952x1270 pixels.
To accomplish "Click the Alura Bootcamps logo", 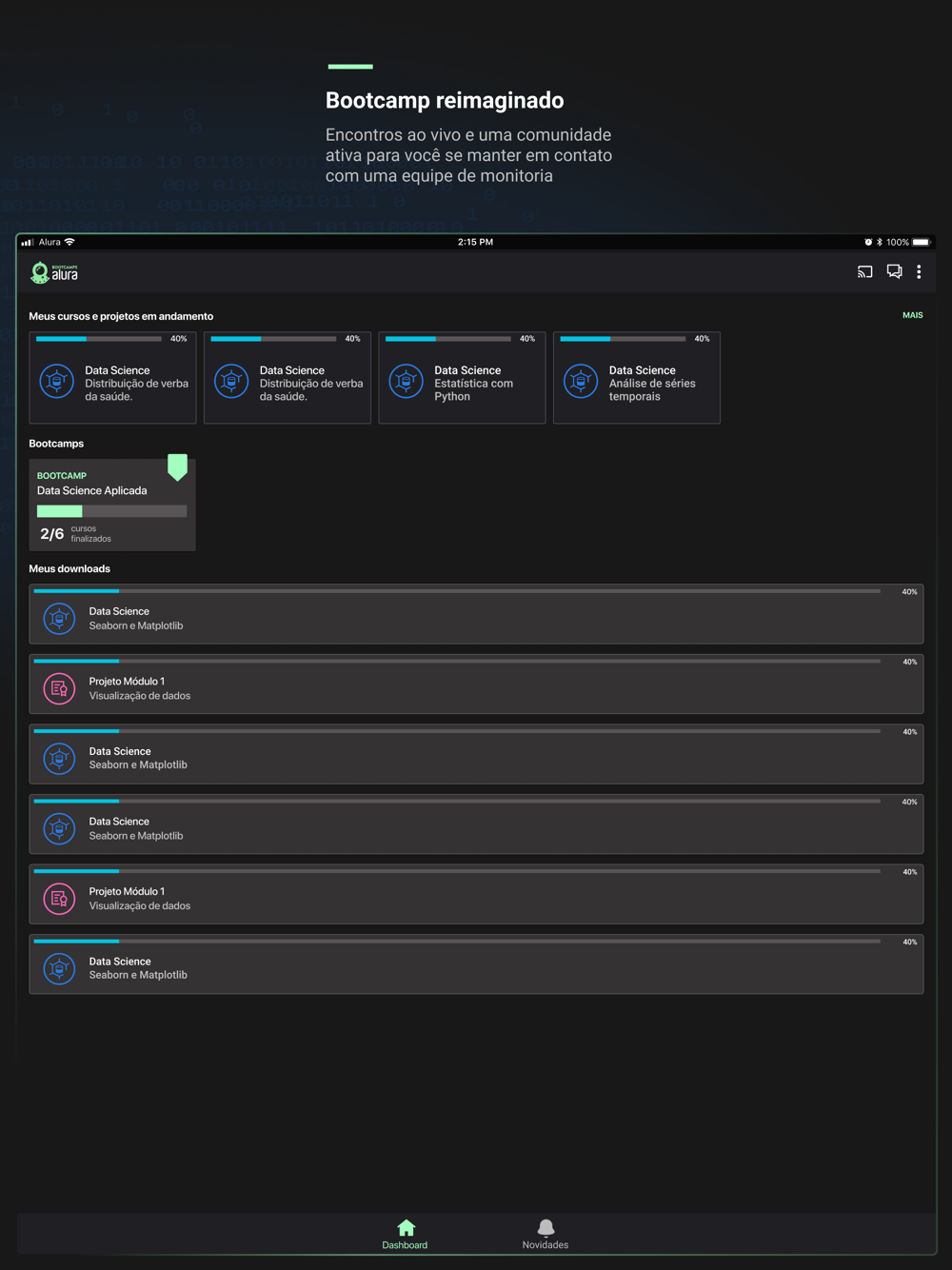I will click(x=55, y=273).
